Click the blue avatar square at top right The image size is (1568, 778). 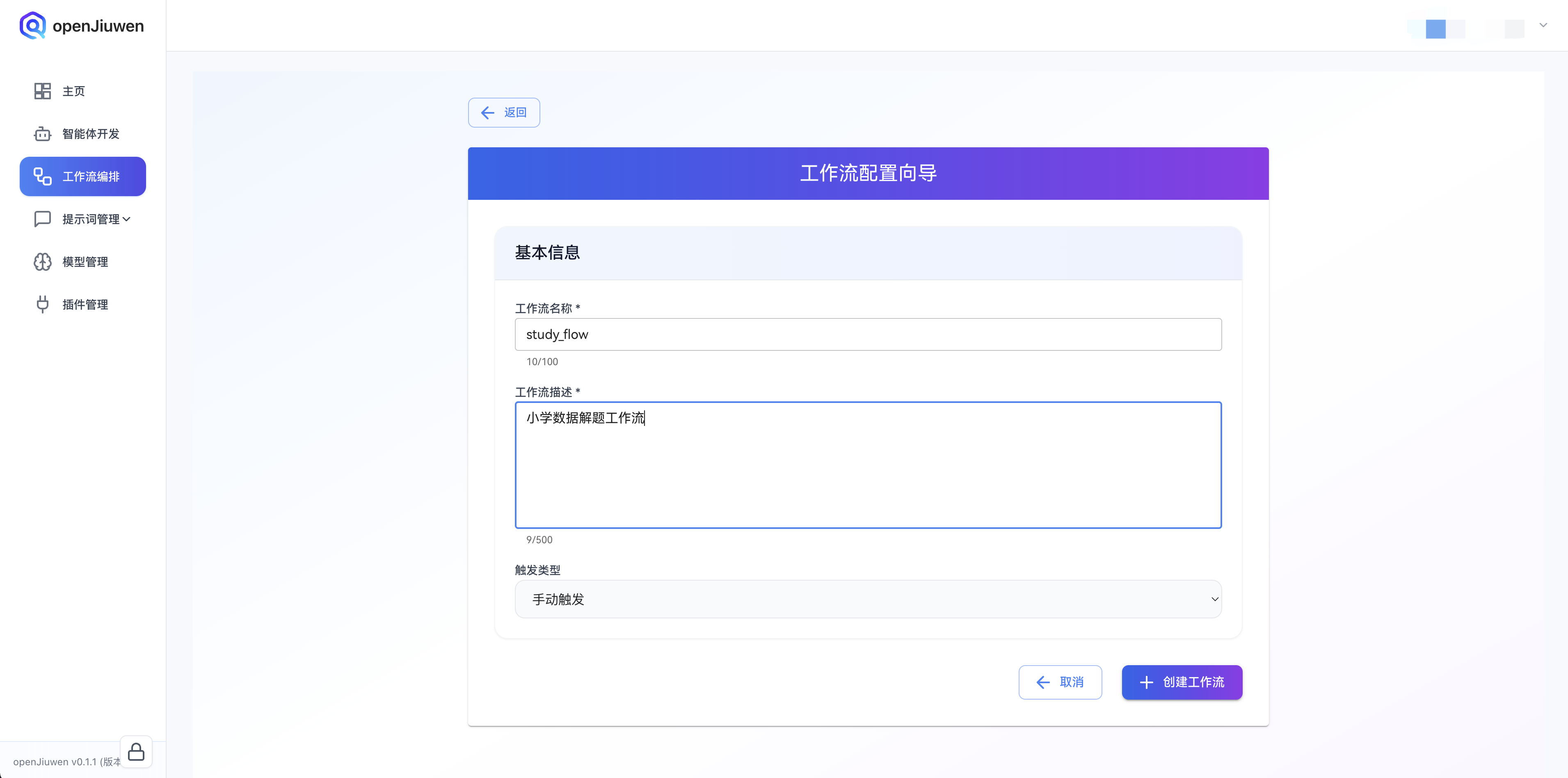1436,29
